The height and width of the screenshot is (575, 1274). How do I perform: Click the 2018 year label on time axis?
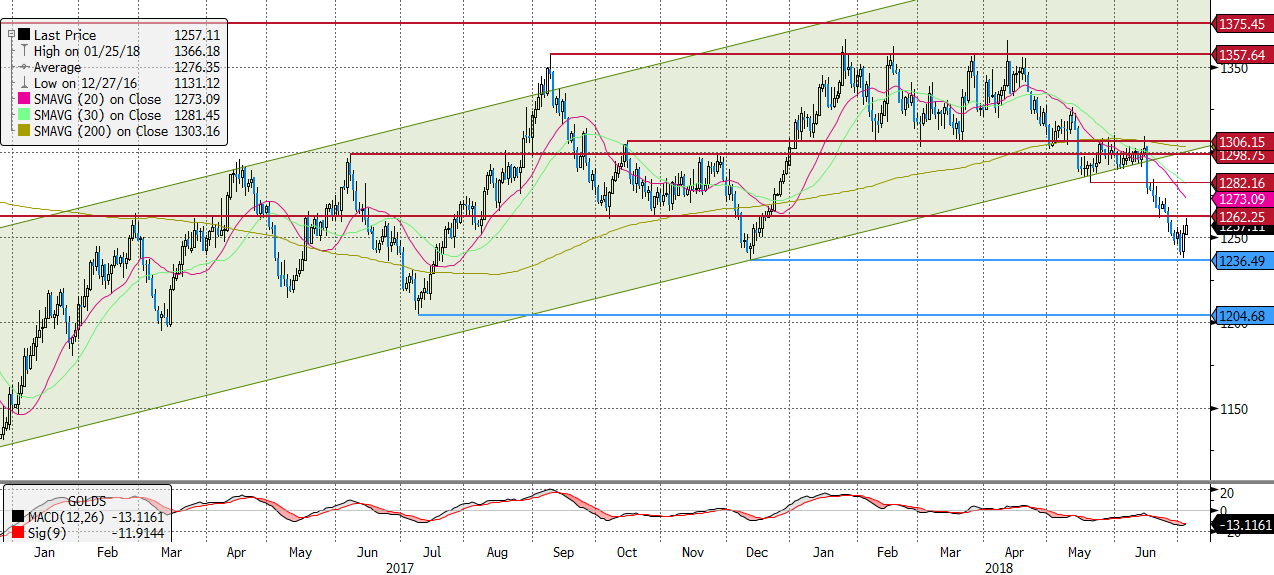[x=1000, y=566]
